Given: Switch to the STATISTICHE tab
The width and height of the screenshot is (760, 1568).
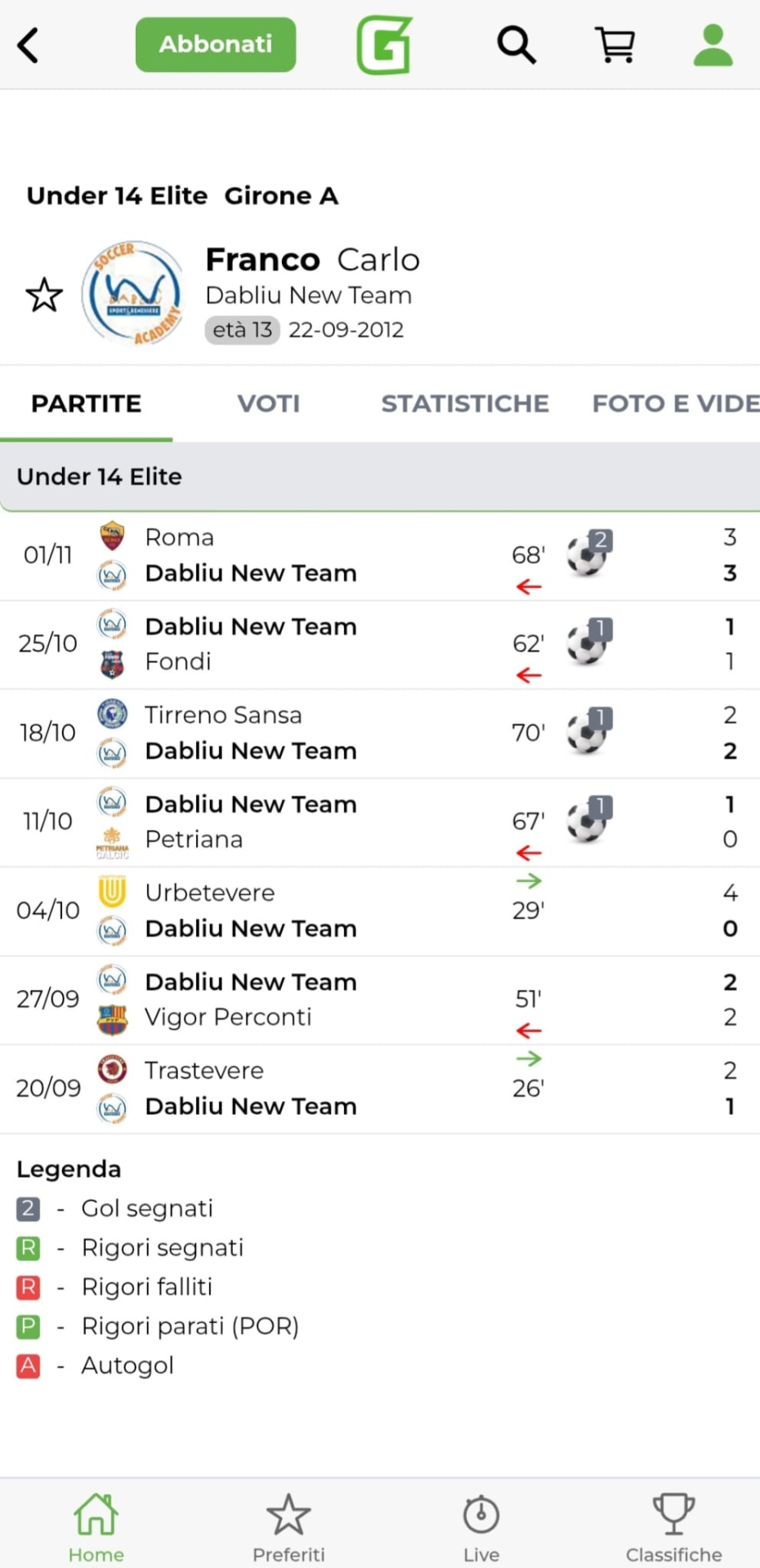Looking at the screenshot, I should click(x=465, y=403).
